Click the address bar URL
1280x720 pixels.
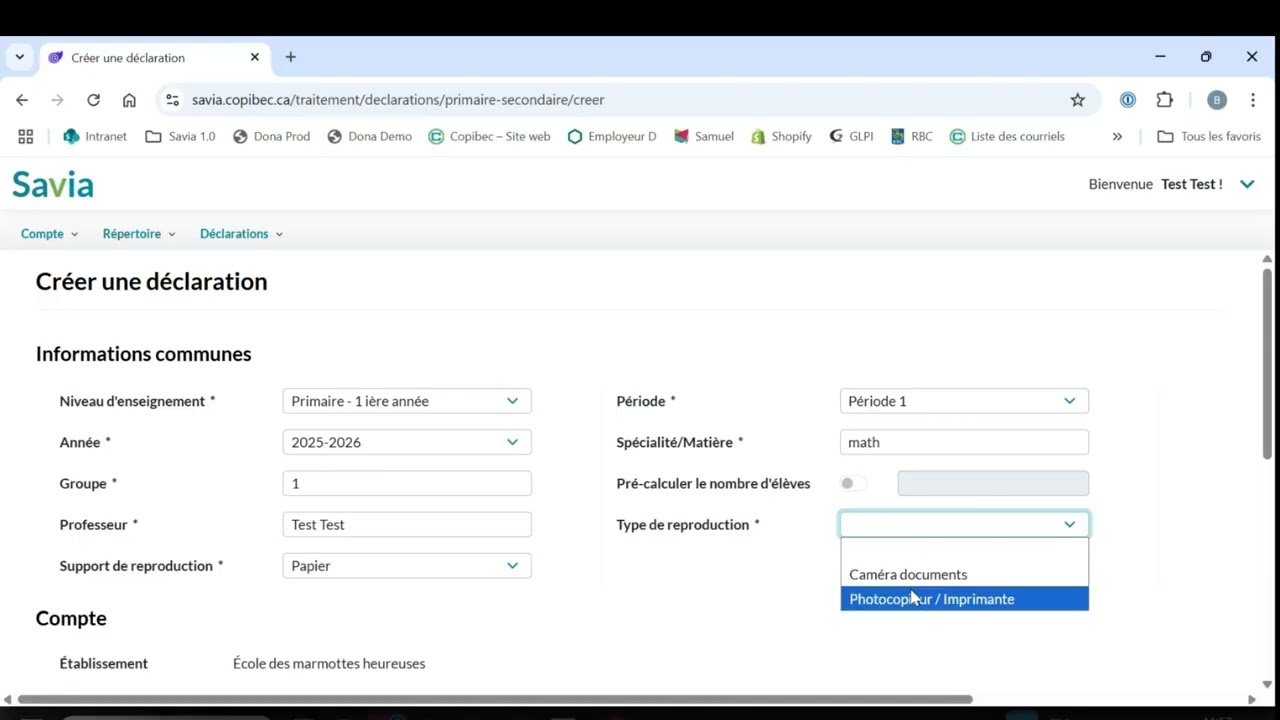pos(398,100)
